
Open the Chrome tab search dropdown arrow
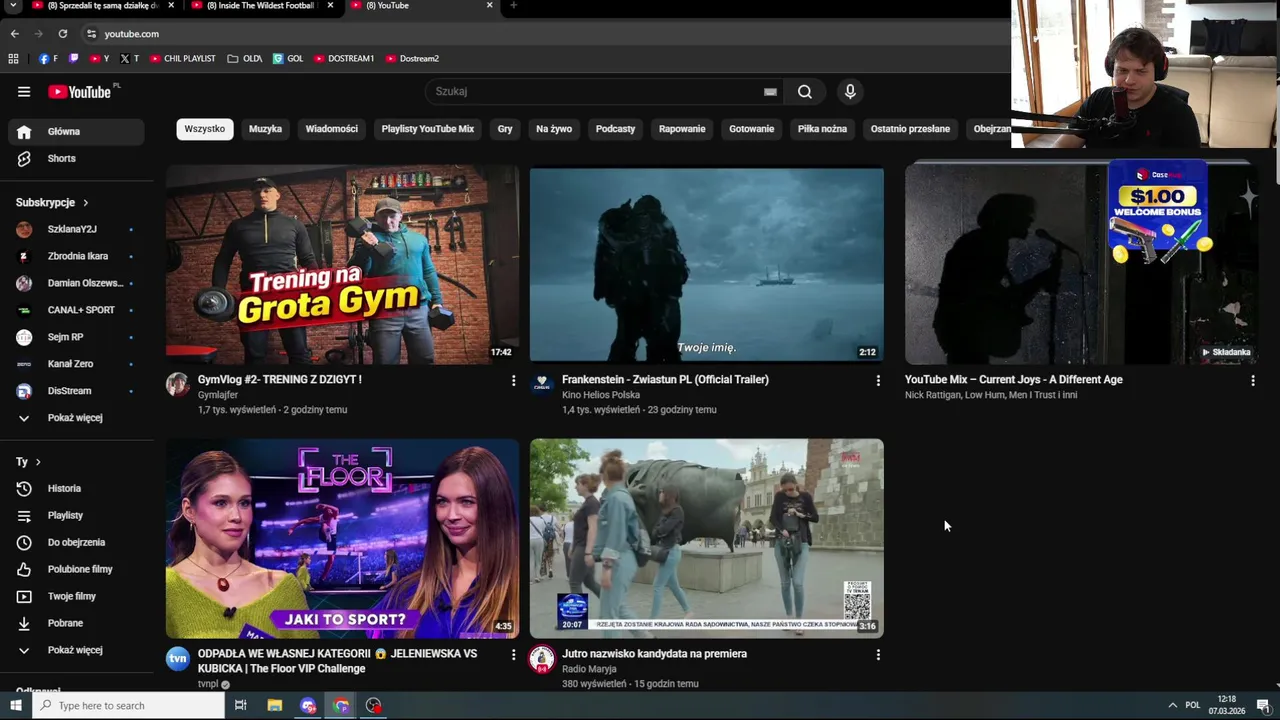[13, 6]
